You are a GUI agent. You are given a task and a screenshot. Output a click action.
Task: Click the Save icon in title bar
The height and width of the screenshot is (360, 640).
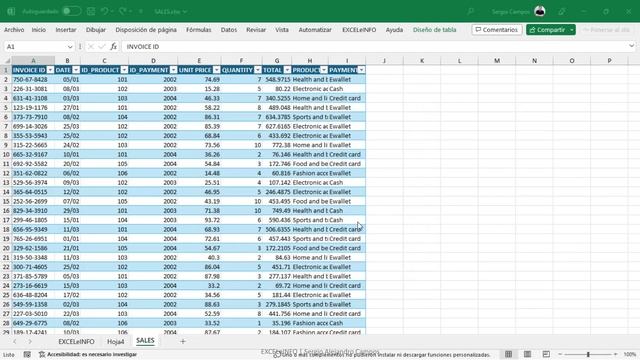(x=91, y=11)
